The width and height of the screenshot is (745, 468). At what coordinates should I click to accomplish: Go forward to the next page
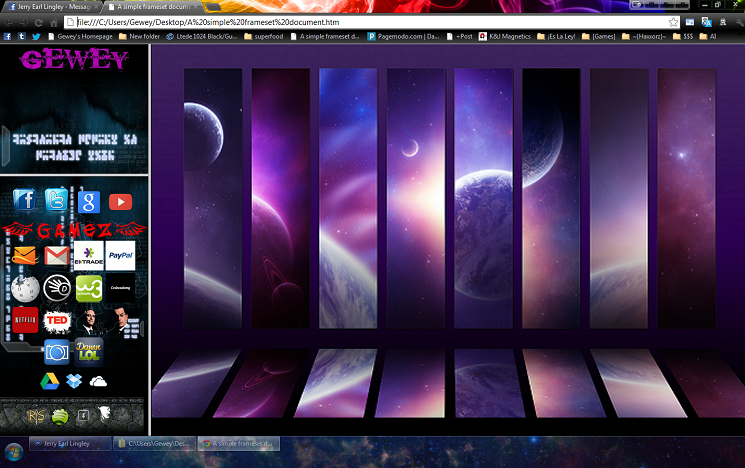coord(24,22)
